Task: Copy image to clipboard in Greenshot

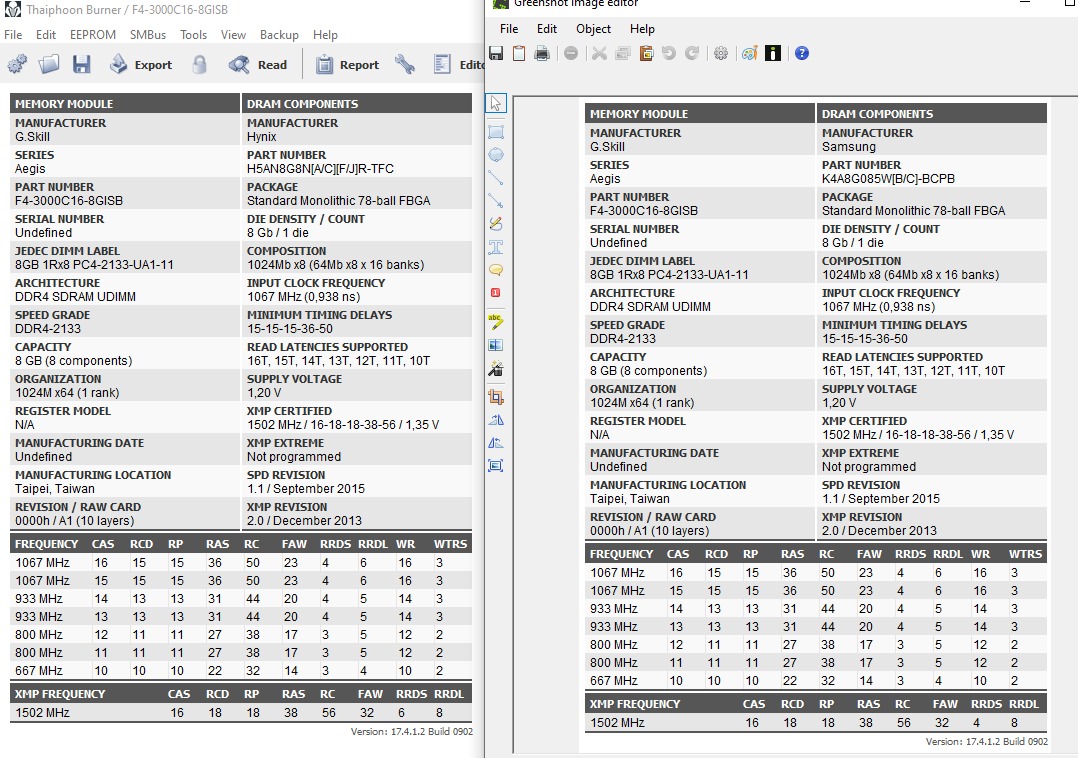Action: pyautogui.click(x=519, y=54)
